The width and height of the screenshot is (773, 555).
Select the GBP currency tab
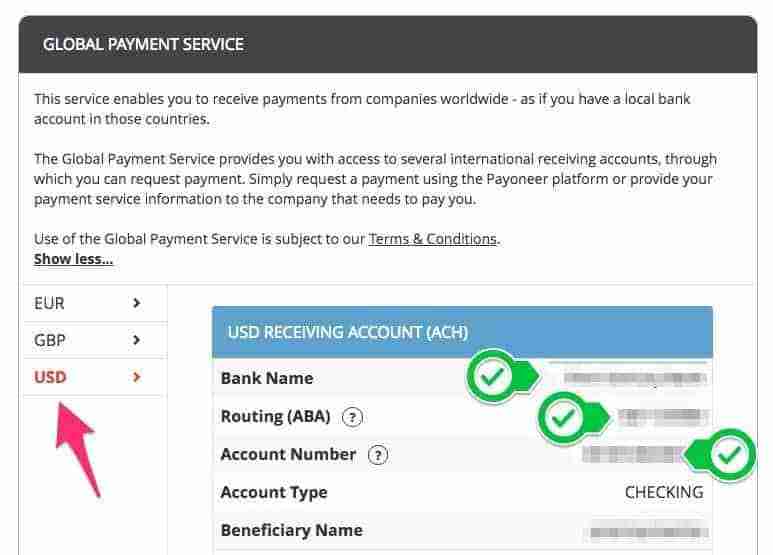[x=95, y=340]
